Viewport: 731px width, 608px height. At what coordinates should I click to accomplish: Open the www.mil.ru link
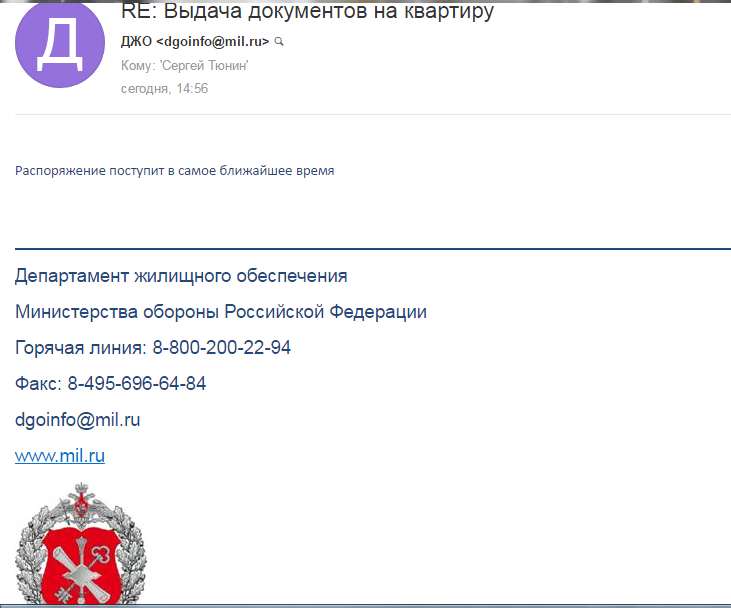click(60, 456)
